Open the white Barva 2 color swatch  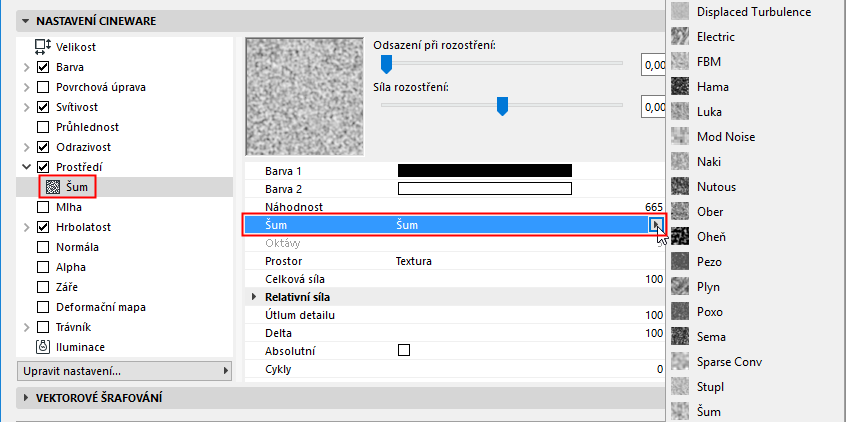(485, 189)
